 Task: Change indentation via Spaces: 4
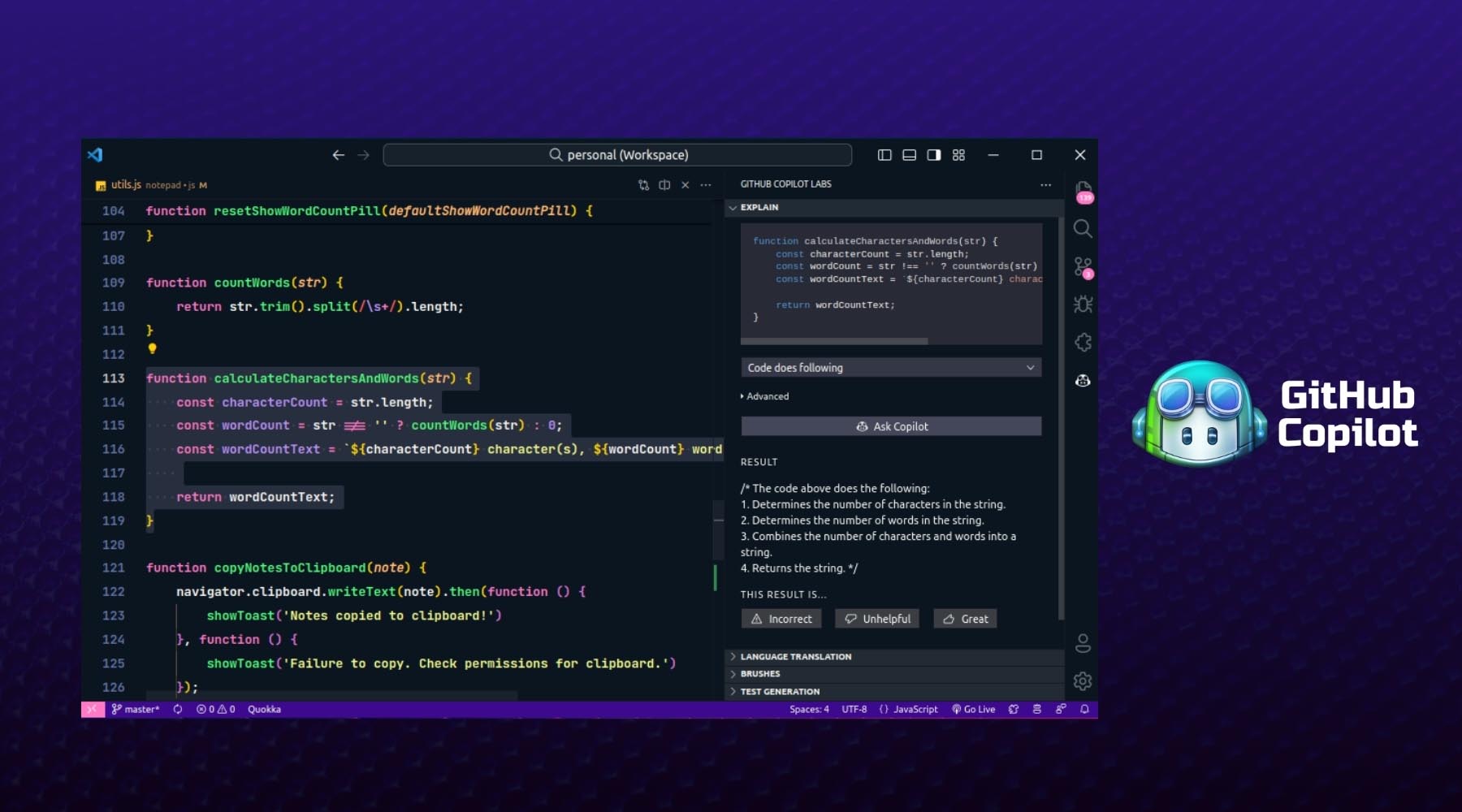[809, 710]
